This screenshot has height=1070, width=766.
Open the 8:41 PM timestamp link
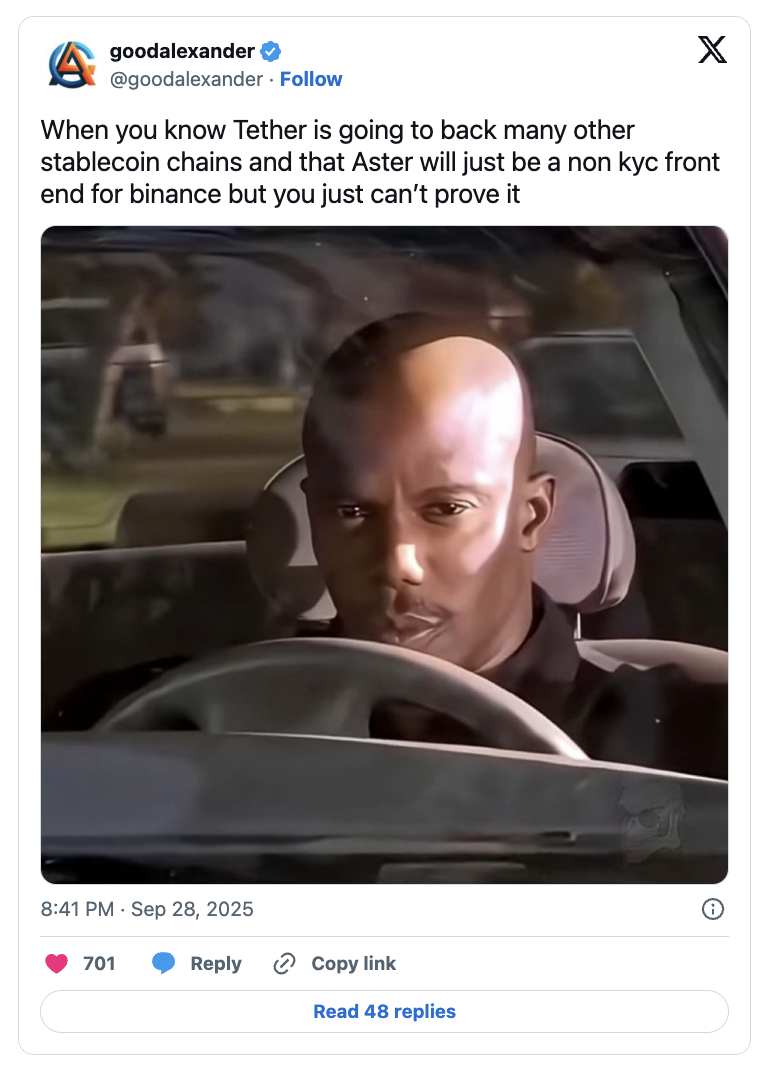[77, 909]
